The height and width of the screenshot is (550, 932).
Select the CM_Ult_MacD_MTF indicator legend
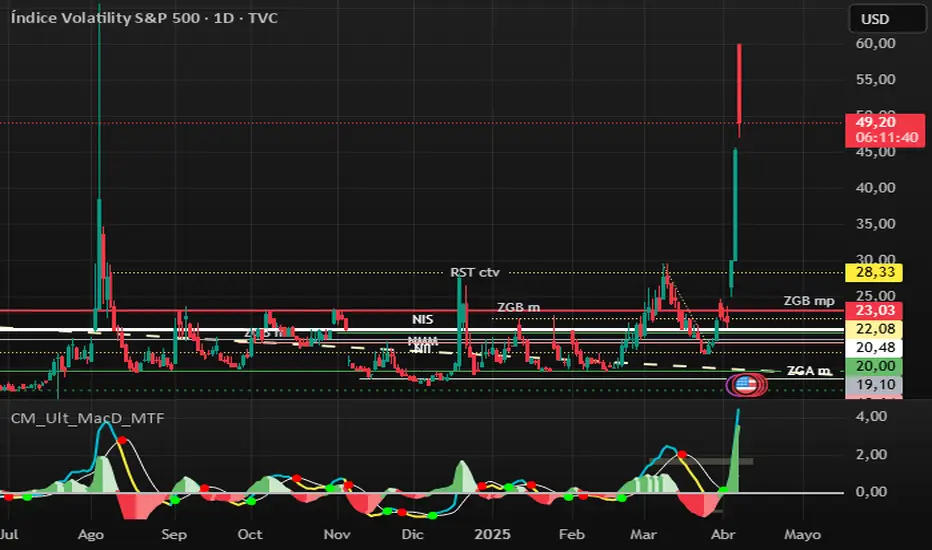point(87,418)
